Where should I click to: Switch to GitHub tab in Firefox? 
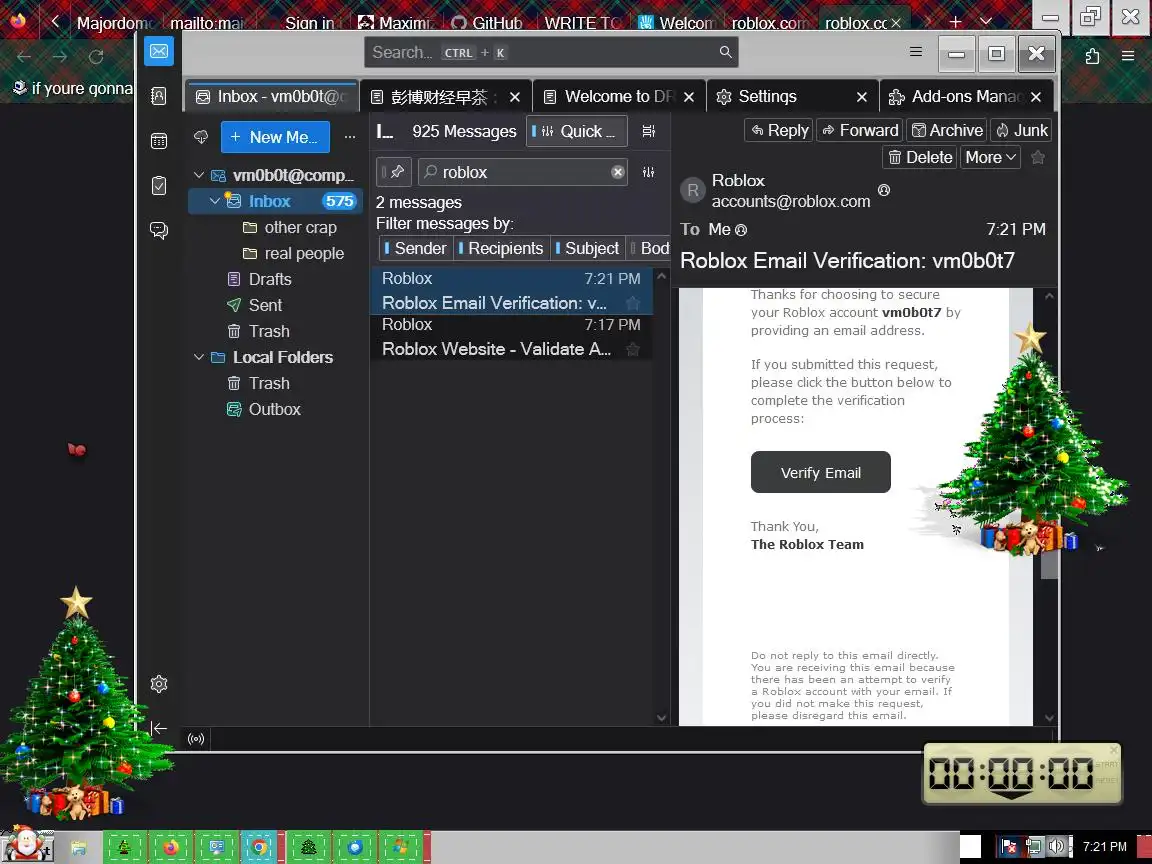click(x=487, y=23)
